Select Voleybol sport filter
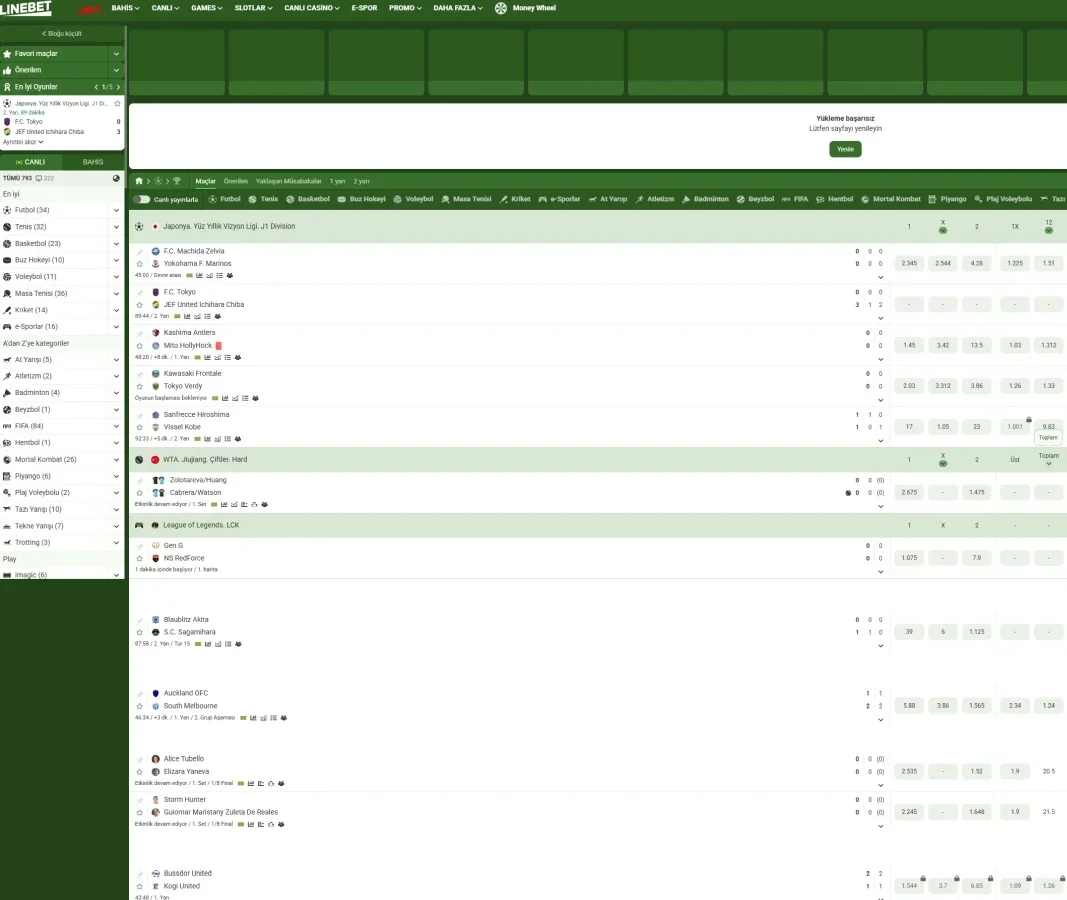The image size is (1067, 900). [x=413, y=199]
